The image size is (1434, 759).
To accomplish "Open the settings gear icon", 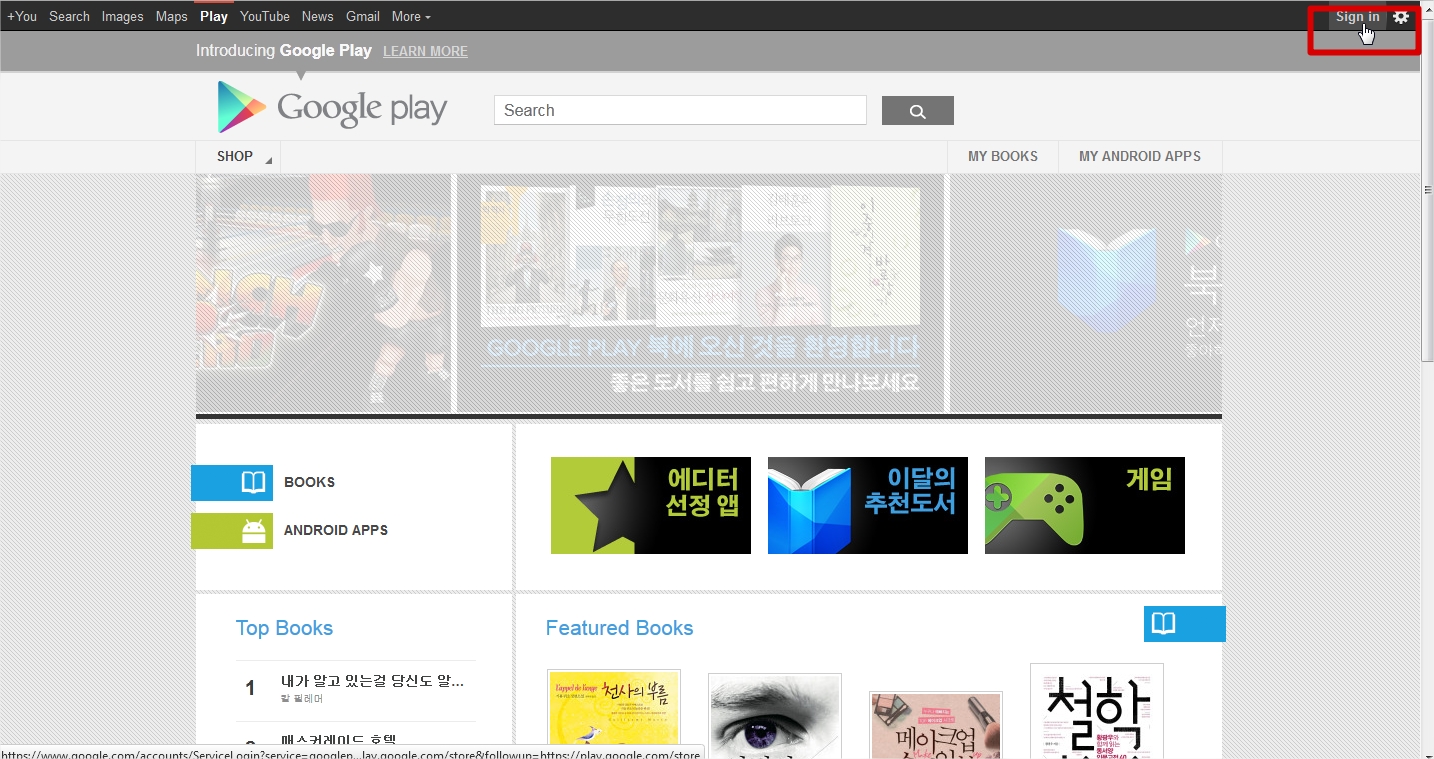I will pyautogui.click(x=1401, y=17).
